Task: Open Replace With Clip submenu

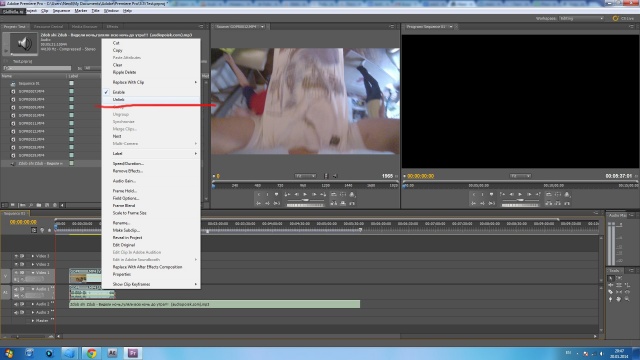Action: coord(151,82)
